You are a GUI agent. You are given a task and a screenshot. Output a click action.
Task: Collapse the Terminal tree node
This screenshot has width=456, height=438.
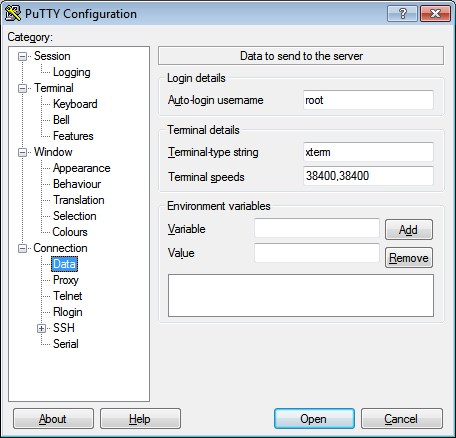point(22,88)
